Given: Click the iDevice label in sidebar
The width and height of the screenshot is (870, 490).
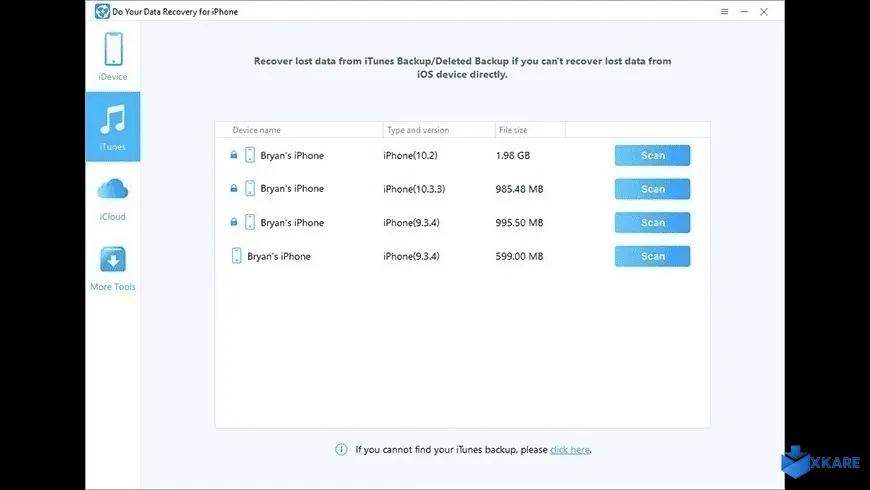Looking at the screenshot, I should [113, 77].
